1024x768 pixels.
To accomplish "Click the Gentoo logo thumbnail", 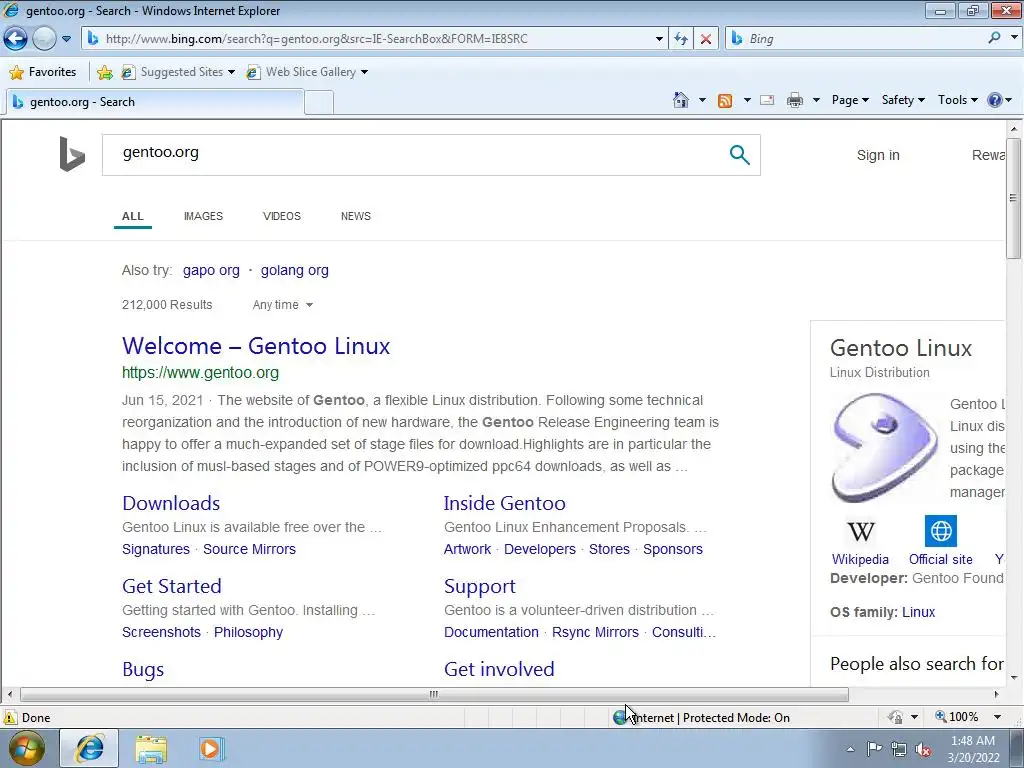I will tap(884, 447).
